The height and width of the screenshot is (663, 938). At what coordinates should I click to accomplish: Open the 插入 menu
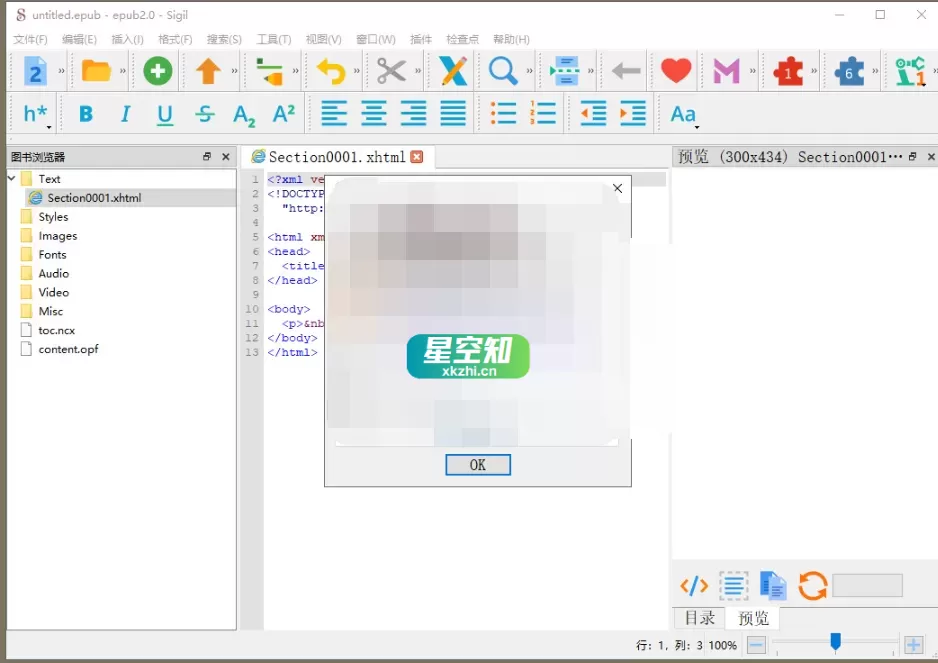[x=127, y=39]
